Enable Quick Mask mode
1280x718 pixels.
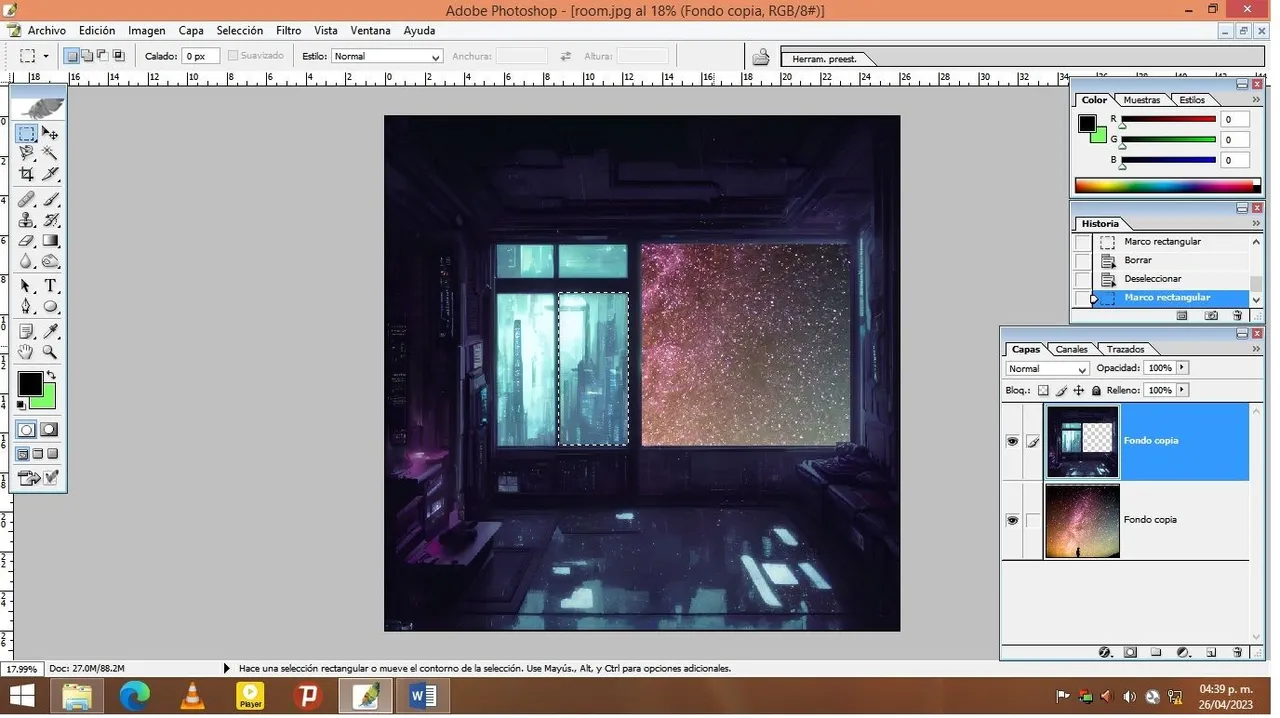coord(49,429)
